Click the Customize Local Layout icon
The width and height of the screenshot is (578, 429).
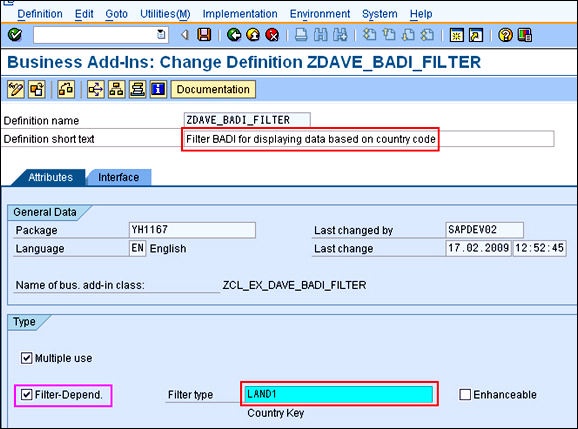525,35
